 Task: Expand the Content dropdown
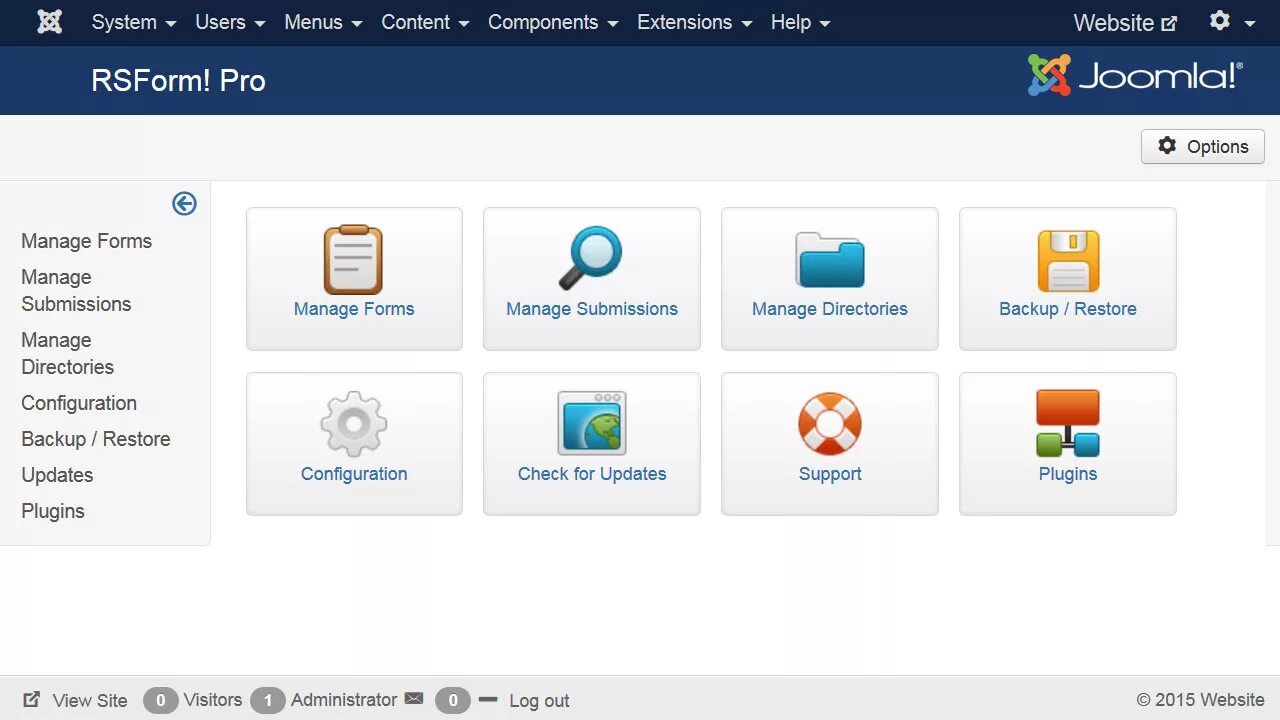click(x=425, y=22)
